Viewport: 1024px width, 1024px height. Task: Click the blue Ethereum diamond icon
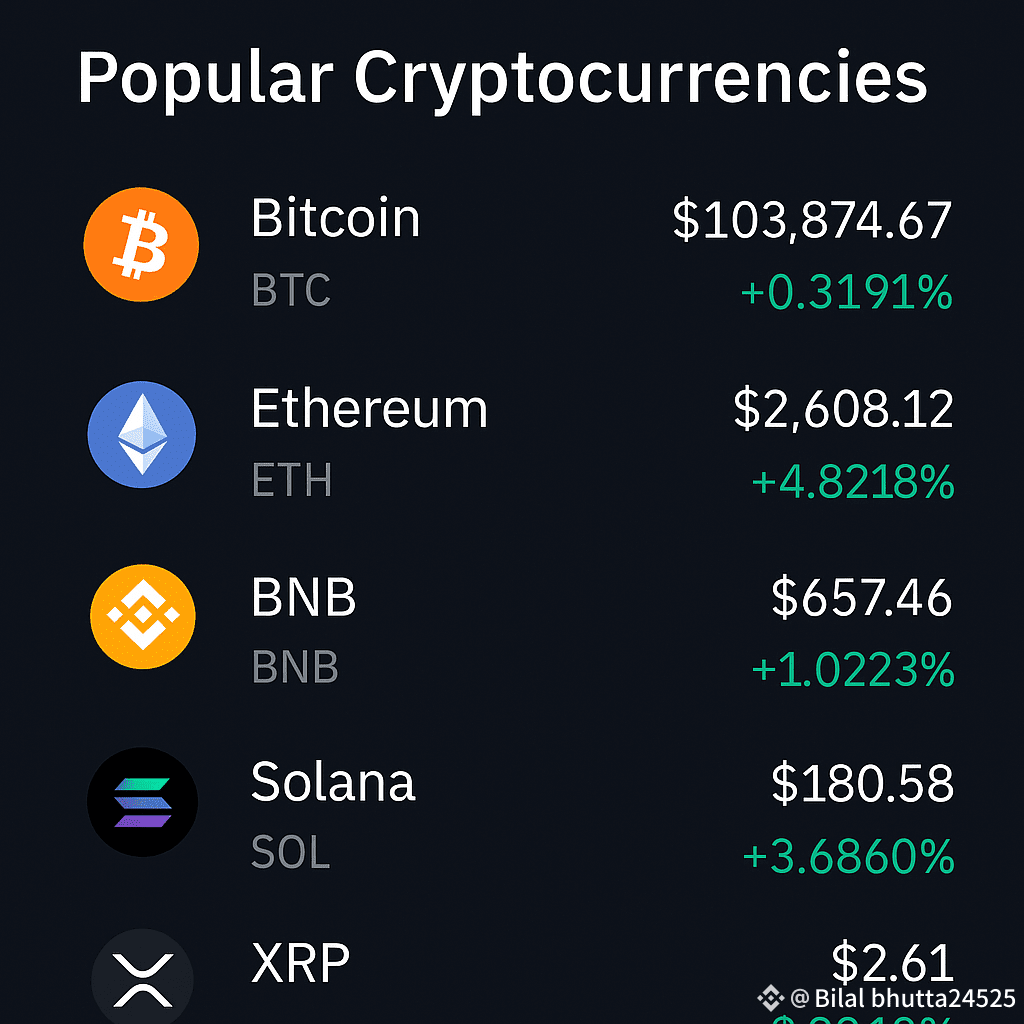click(141, 434)
